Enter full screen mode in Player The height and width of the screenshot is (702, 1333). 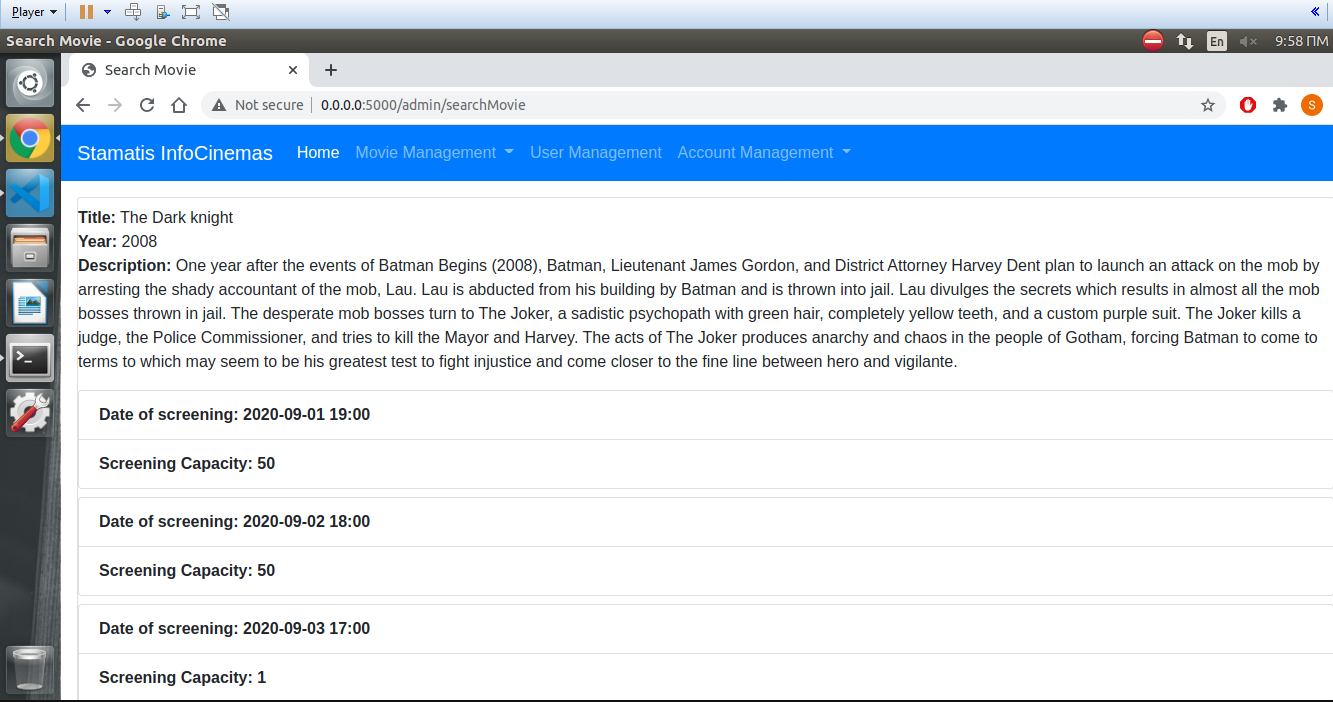191,12
